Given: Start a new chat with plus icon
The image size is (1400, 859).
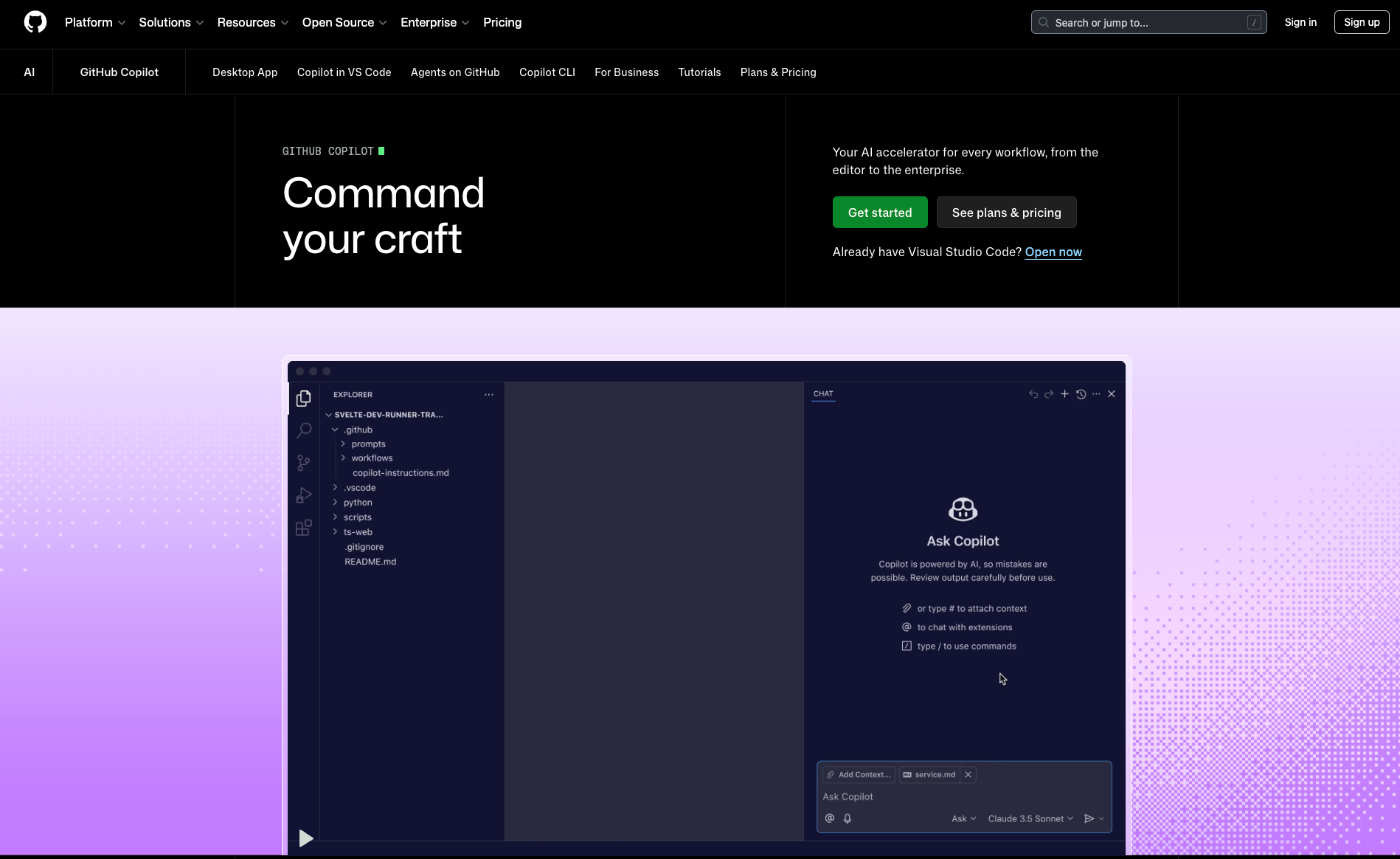Looking at the screenshot, I should coord(1064,394).
